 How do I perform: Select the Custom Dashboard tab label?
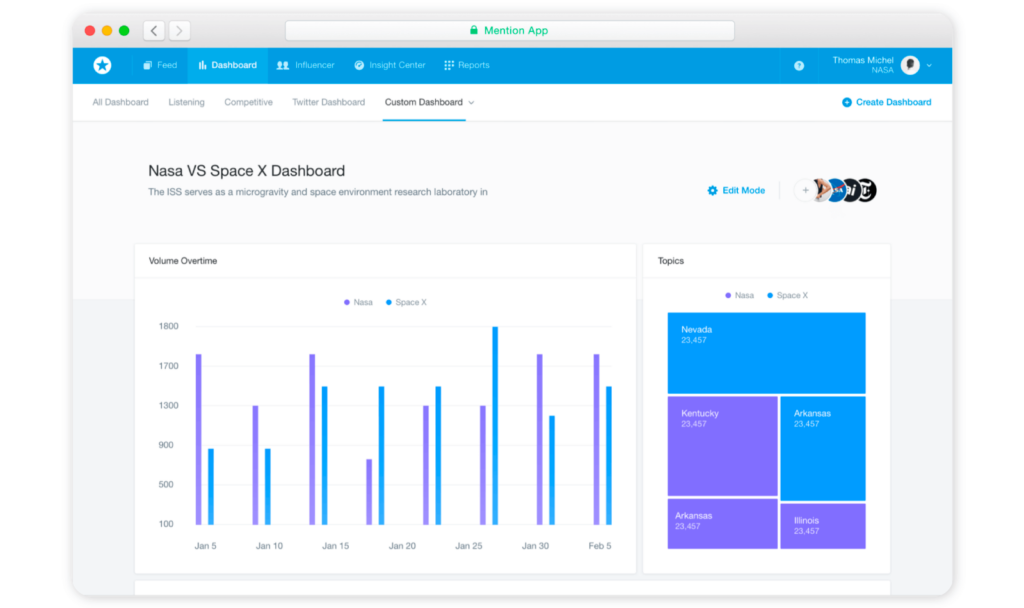pyautogui.click(x=423, y=102)
